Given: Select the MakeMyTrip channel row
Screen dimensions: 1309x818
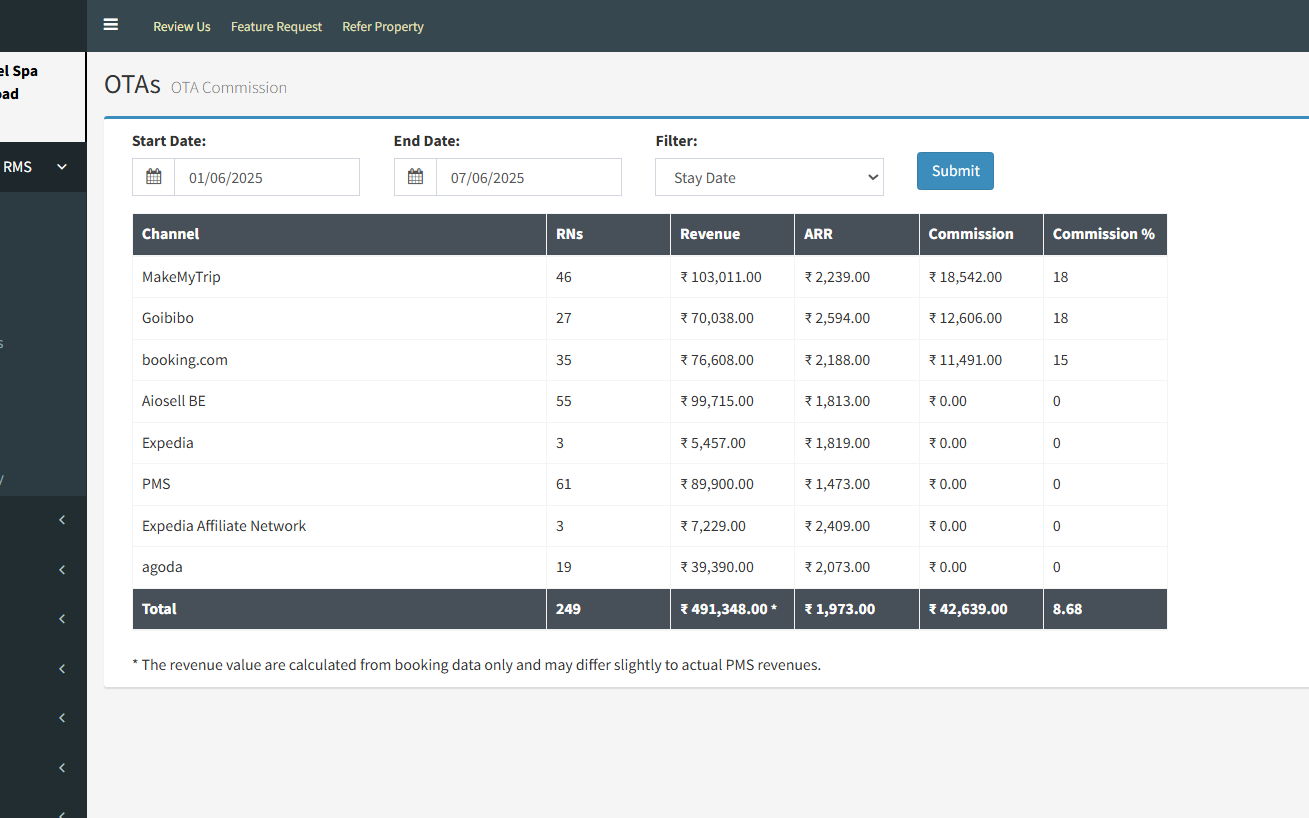Looking at the screenshot, I should 650,277.
